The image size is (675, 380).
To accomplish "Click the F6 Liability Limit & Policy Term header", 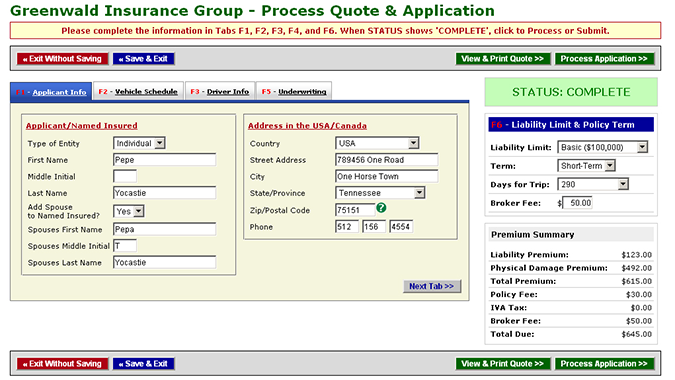I will 571,125.
